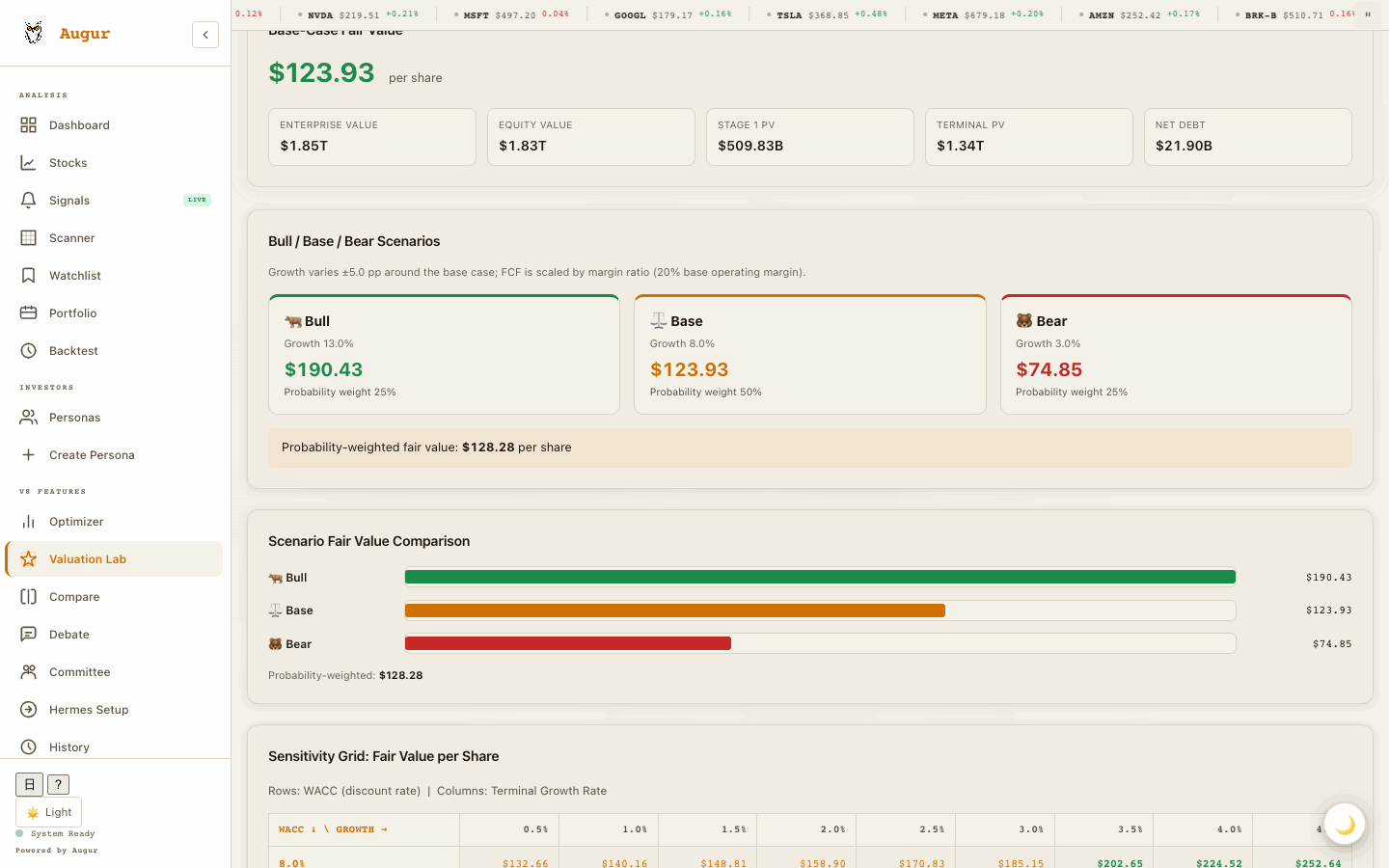Click the Portfolio wallet icon

click(x=29, y=313)
